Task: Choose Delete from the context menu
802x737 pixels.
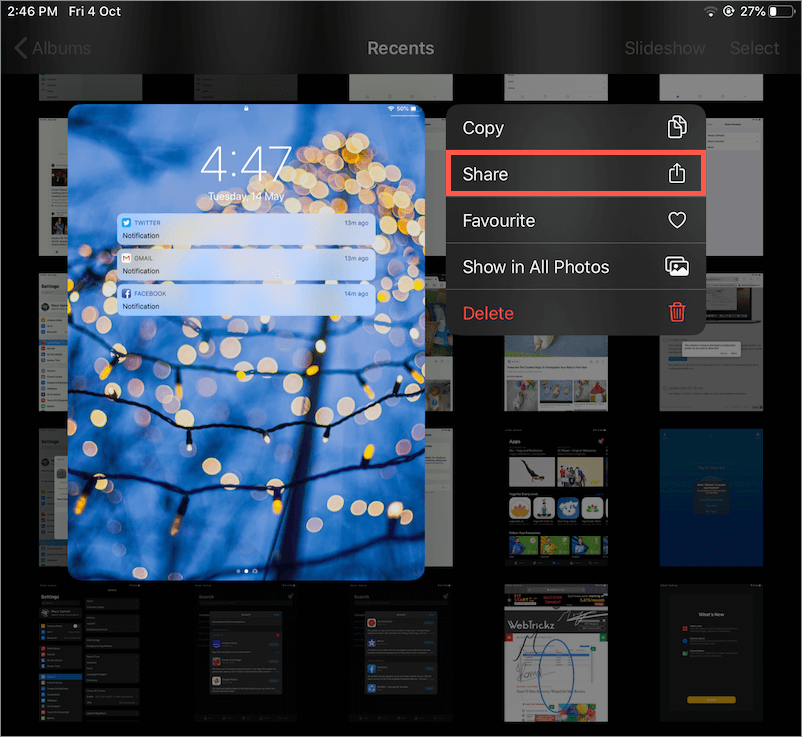Action: point(576,313)
